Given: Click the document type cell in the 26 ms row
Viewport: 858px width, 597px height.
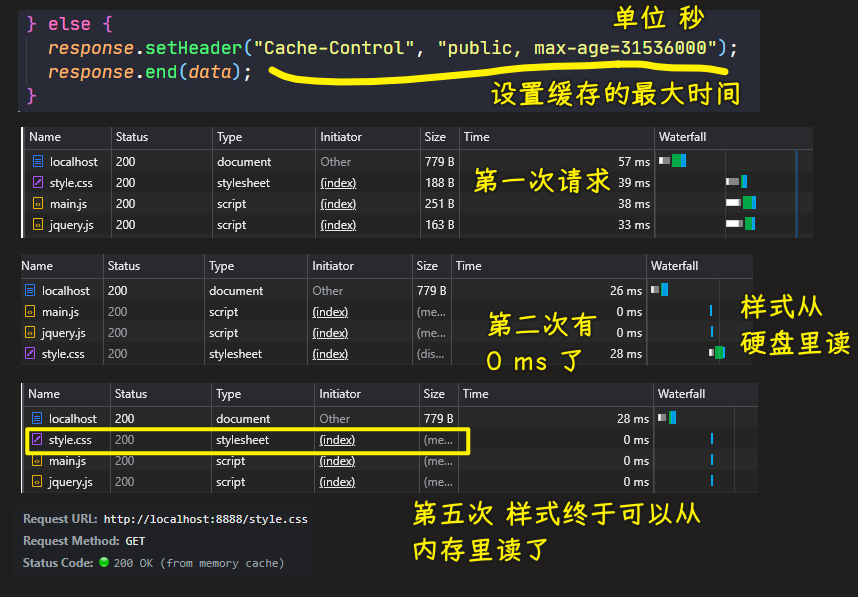Looking at the screenshot, I should (236, 291).
